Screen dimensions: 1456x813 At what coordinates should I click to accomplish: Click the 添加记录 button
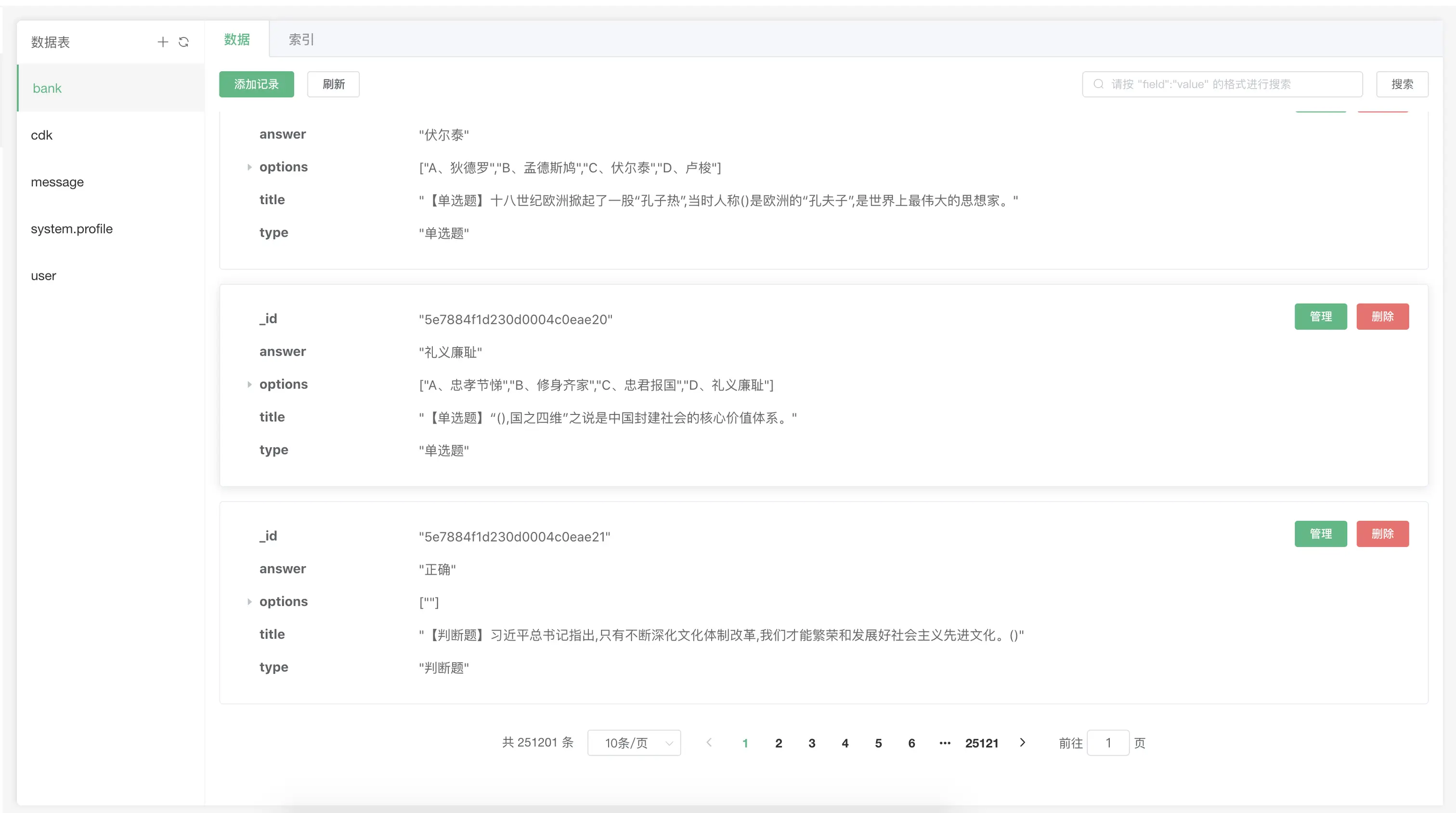tap(256, 84)
